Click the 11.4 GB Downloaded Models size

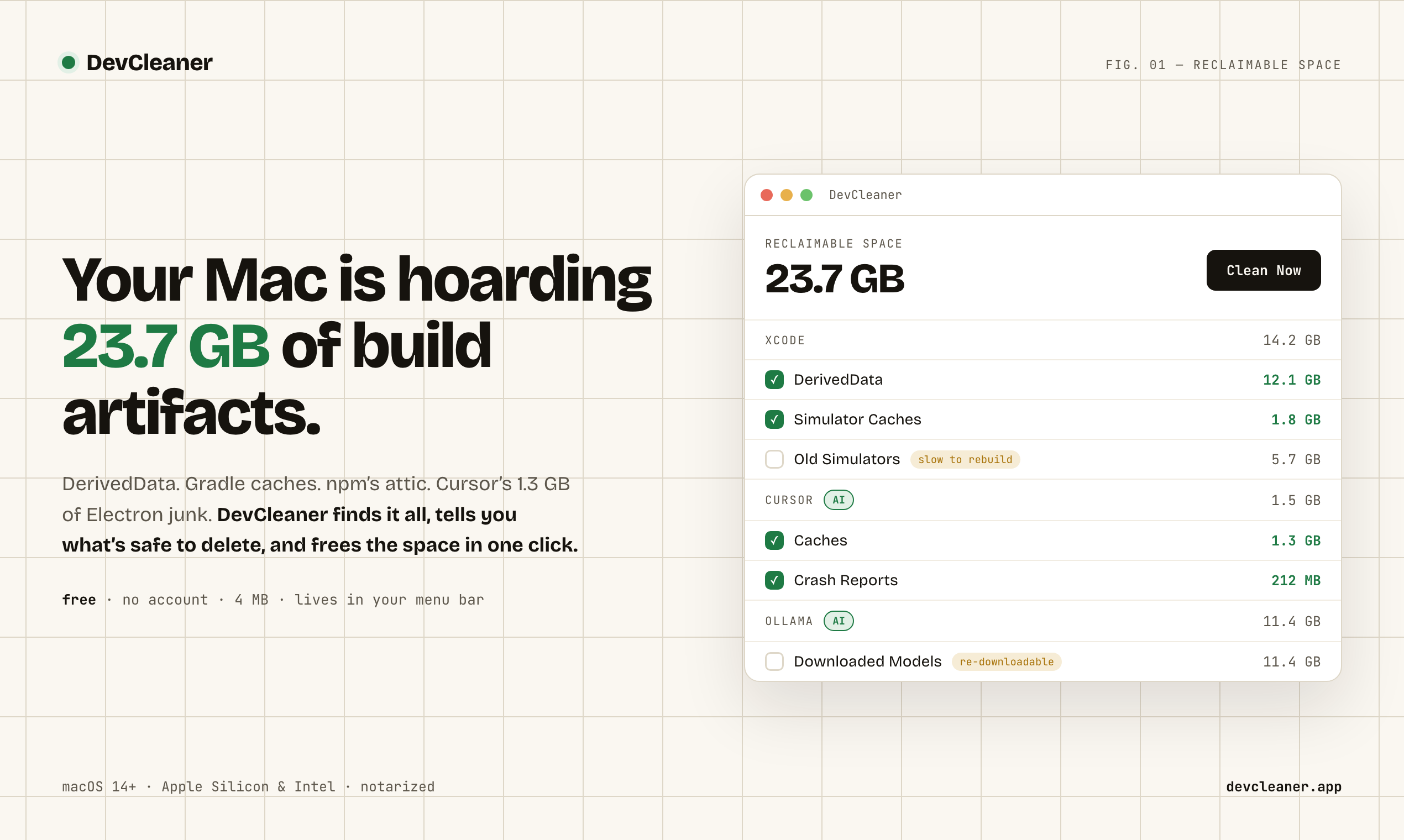1291,662
